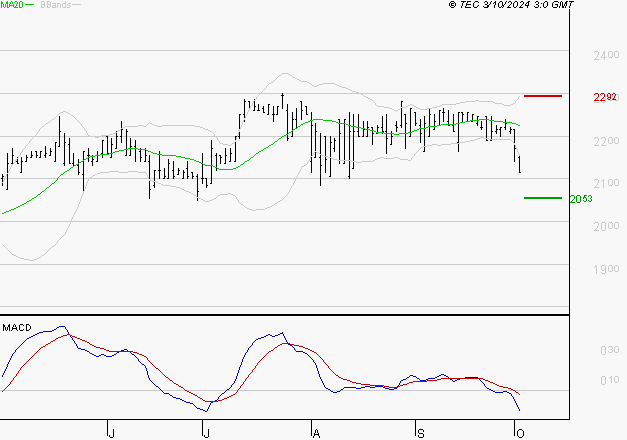
Task: Click the 2400 price axis label
Action: [606, 55]
